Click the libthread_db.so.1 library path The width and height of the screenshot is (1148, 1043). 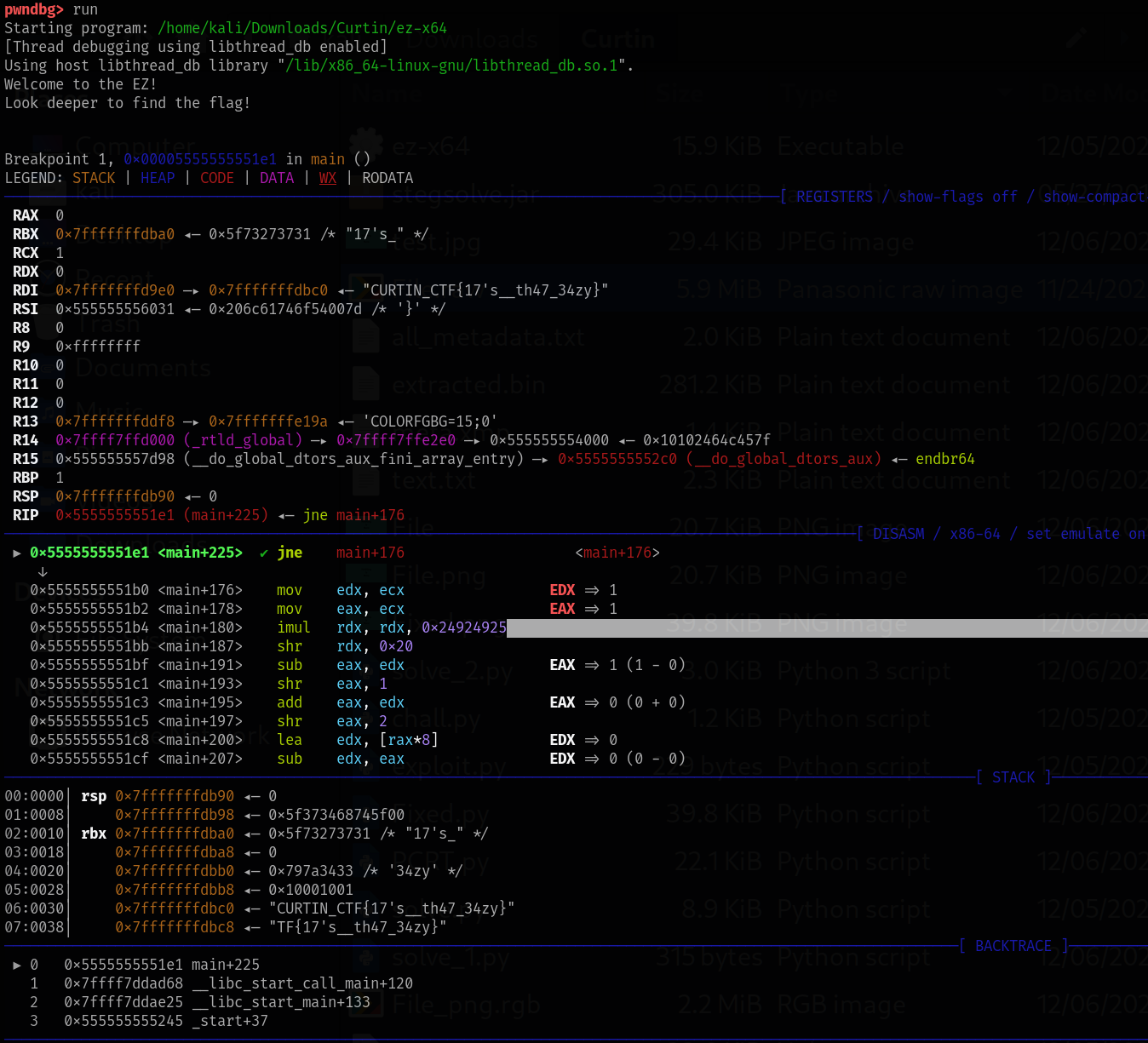click(x=451, y=66)
